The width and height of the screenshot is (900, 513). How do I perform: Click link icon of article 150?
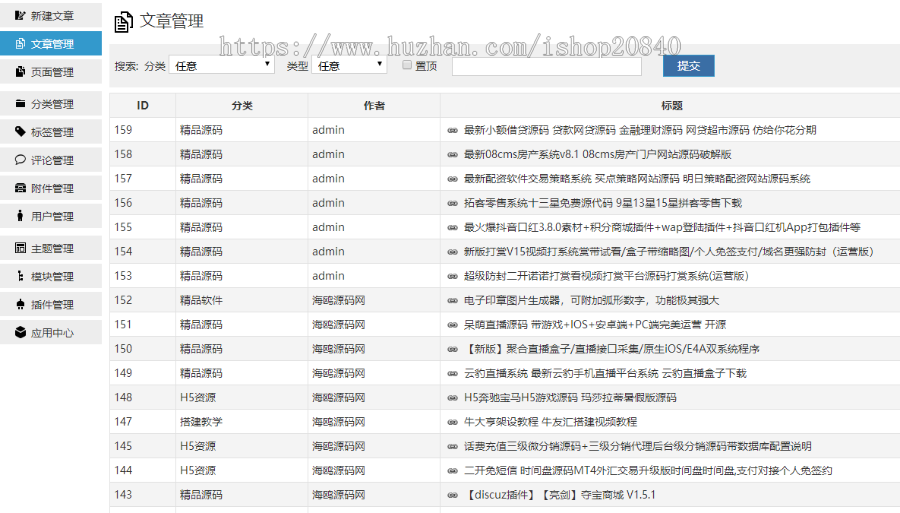click(x=452, y=349)
